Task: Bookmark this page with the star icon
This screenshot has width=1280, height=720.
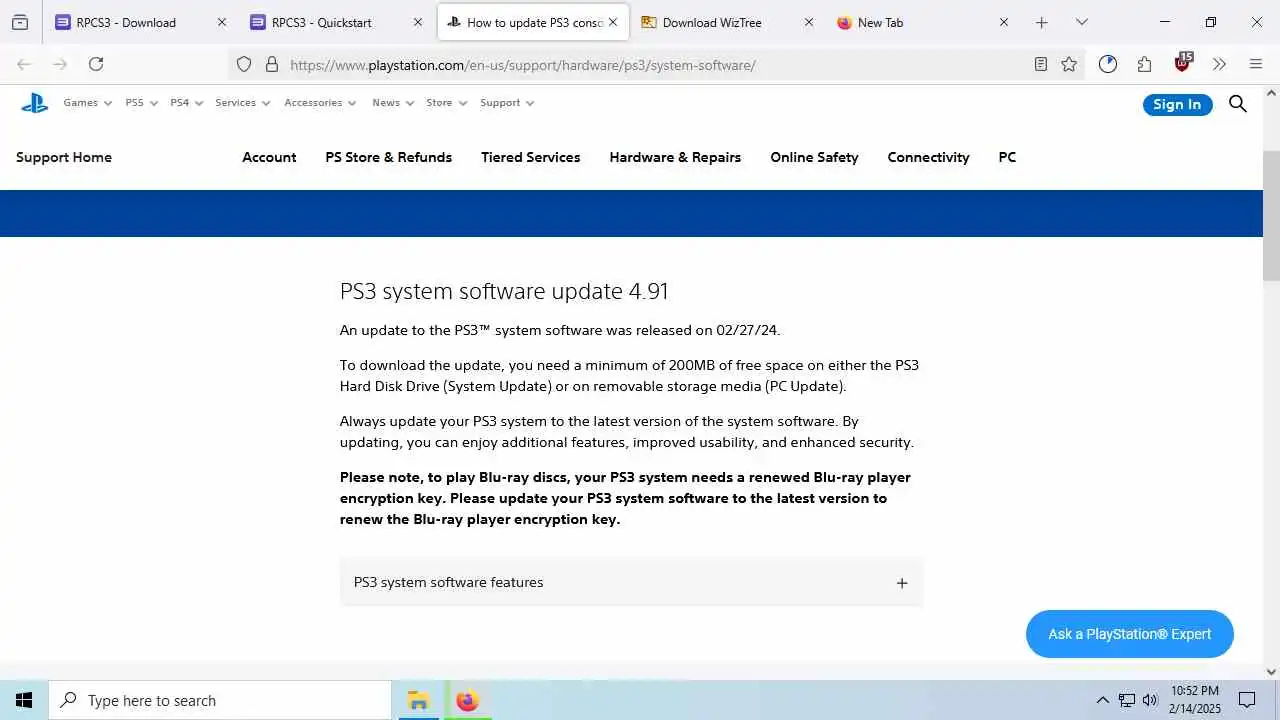Action: (x=1069, y=64)
